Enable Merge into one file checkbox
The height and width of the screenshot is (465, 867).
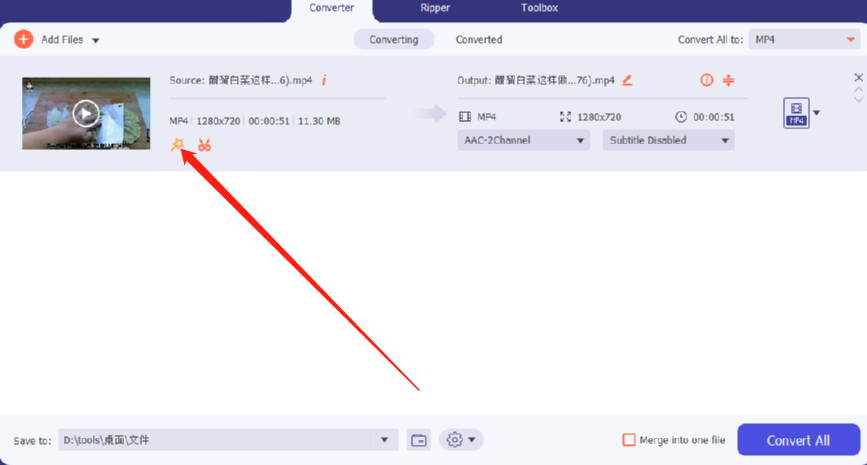pos(629,440)
